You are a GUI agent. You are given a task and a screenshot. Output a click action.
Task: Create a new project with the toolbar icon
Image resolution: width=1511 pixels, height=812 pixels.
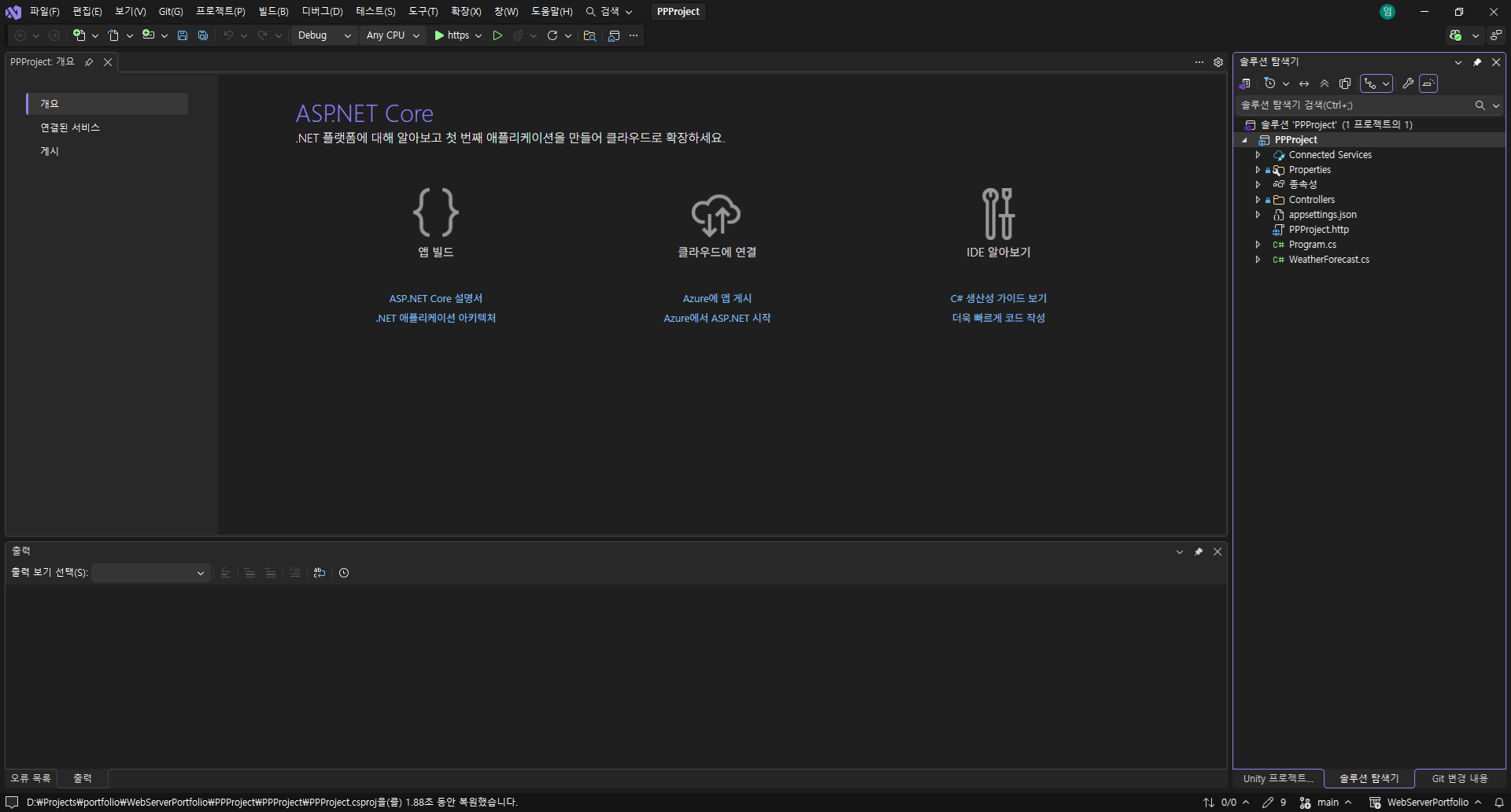(79, 35)
